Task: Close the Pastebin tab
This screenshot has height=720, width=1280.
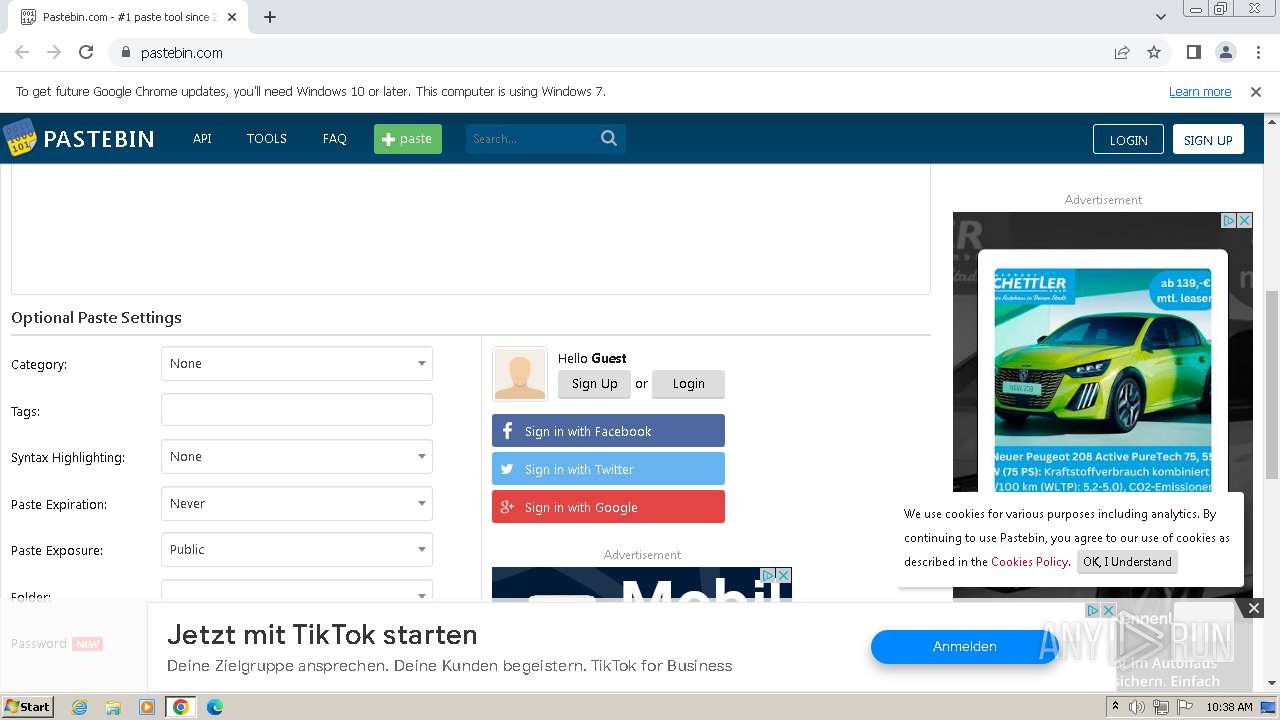Action: click(232, 17)
